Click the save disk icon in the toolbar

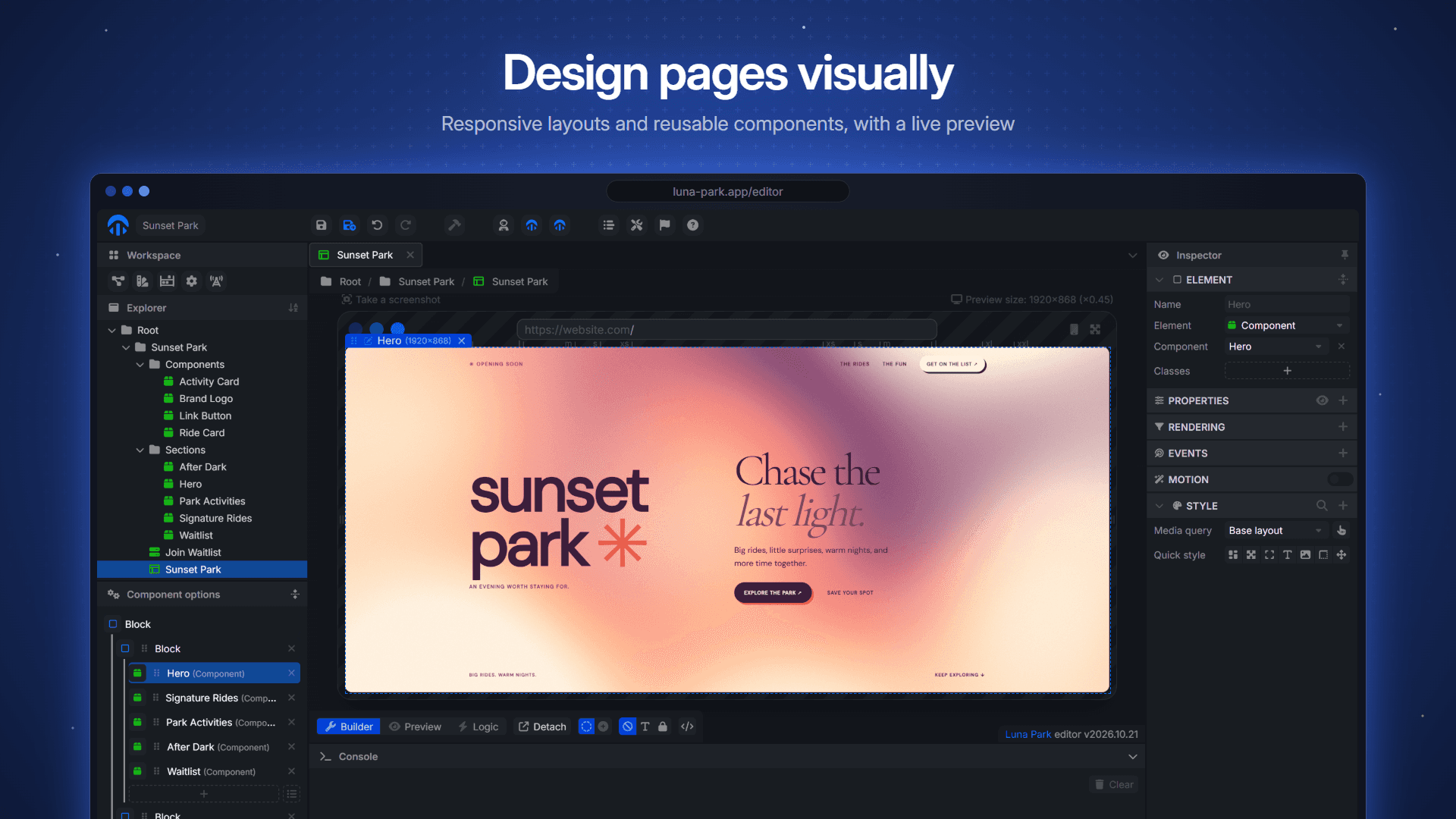click(321, 225)
